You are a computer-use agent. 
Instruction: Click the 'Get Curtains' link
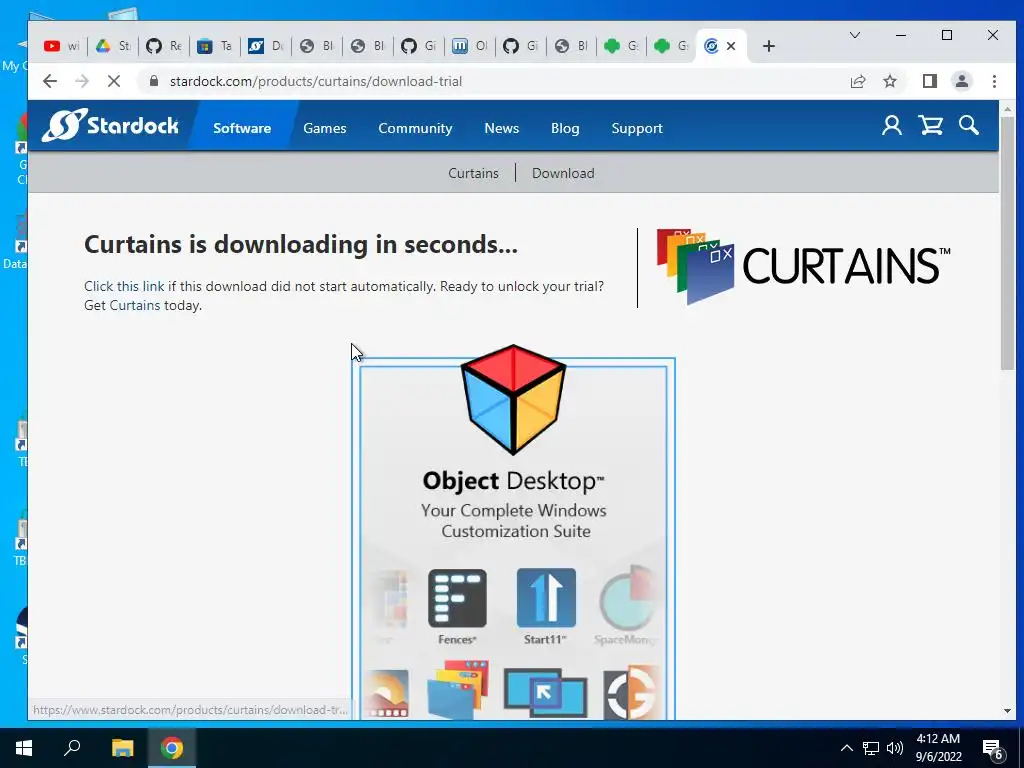(122, 305)
